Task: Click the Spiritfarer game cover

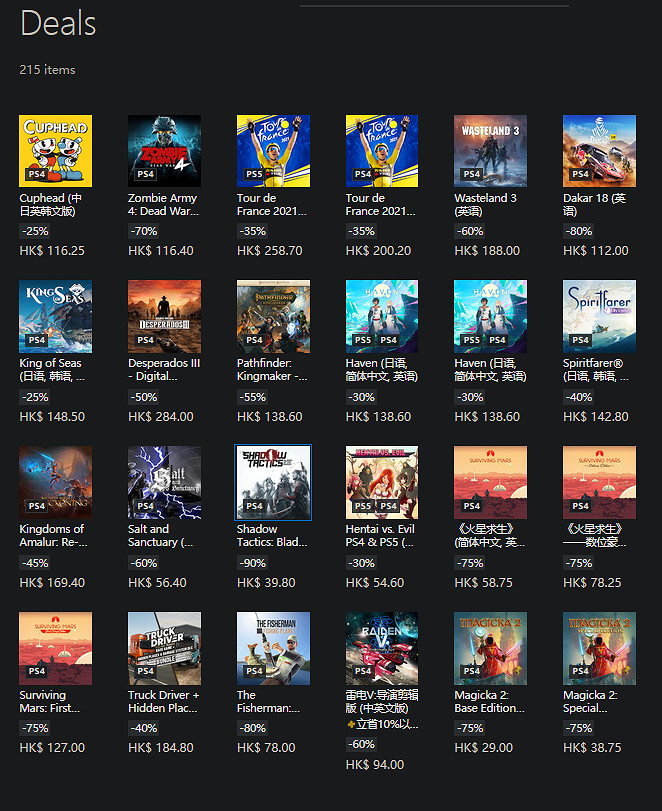Action: point(599,316)
